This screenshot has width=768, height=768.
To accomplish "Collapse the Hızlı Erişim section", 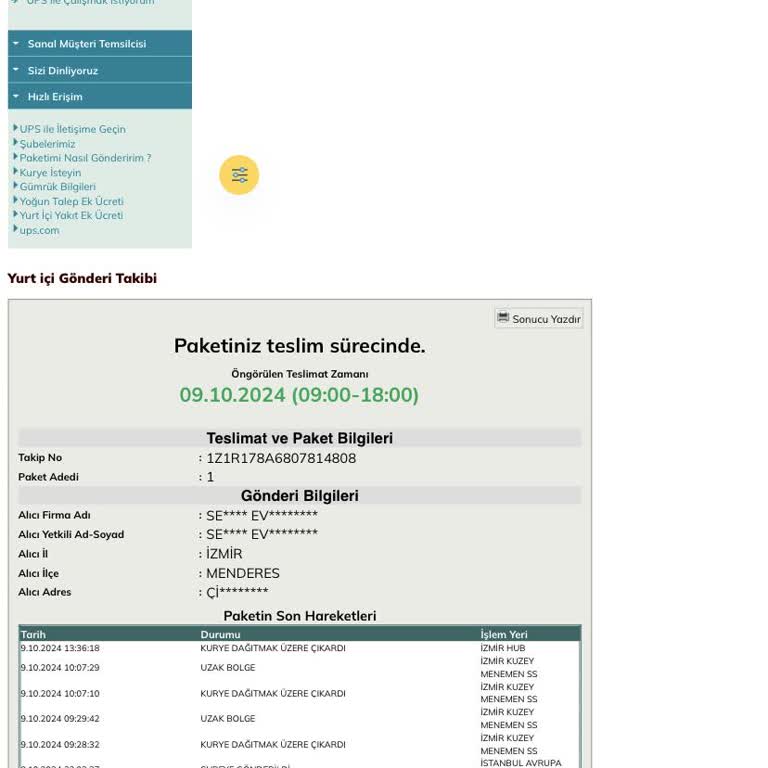I will tap(100, 96).
